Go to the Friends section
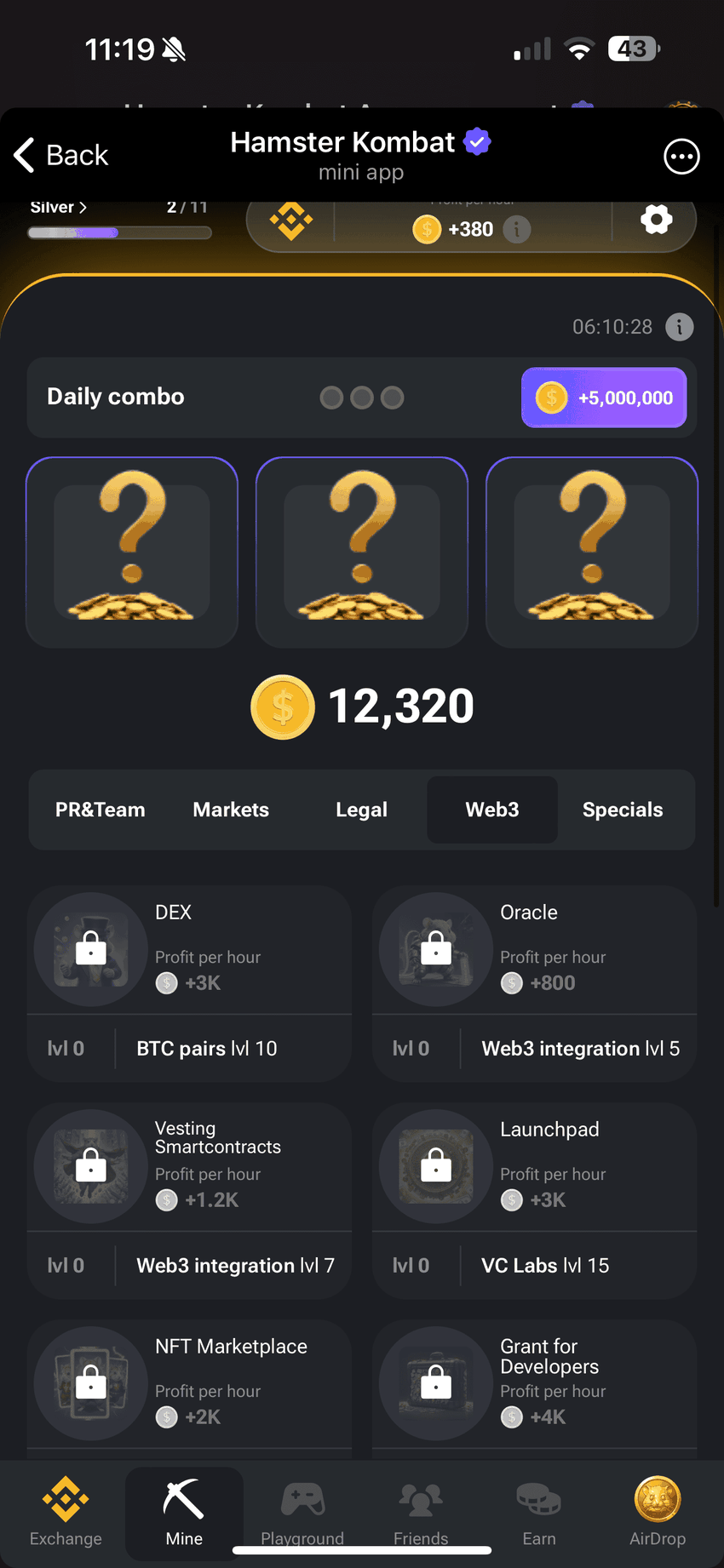724x1568 pixels. [421, 1513]
